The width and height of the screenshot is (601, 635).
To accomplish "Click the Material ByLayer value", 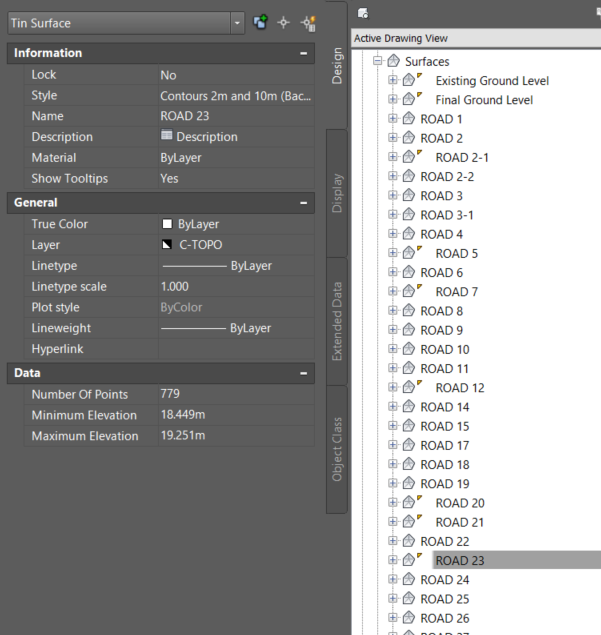I will click(x=237, y=158).
